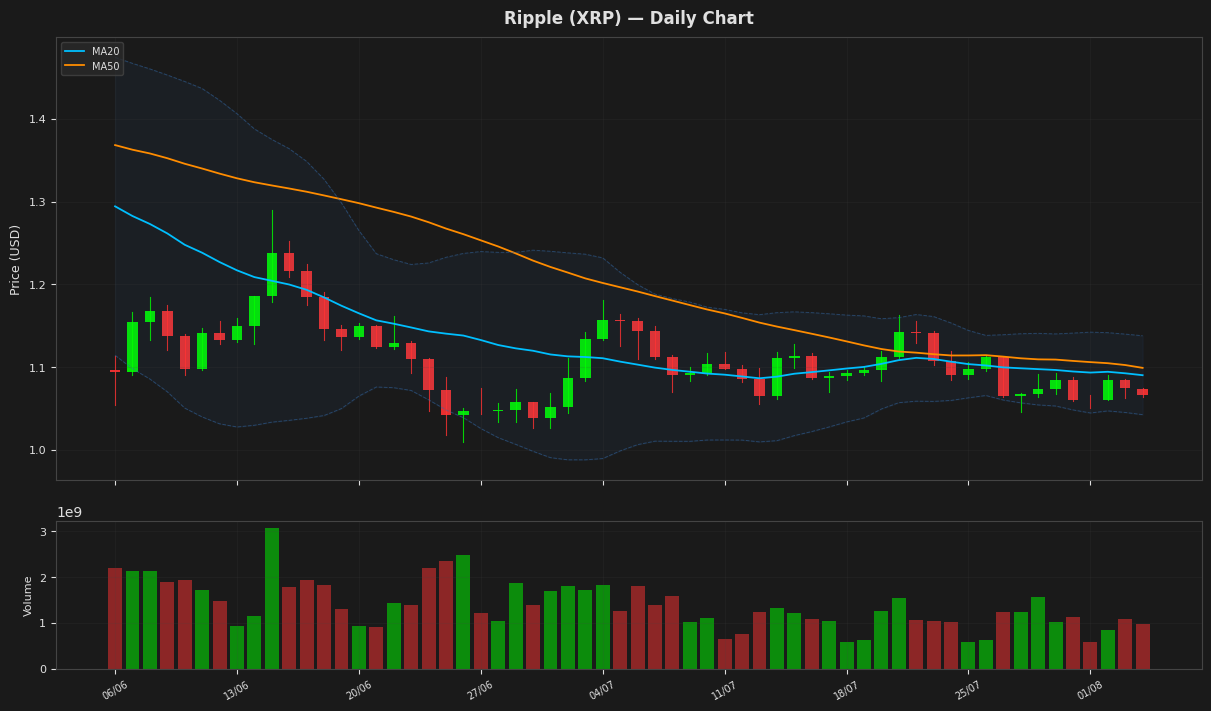
Task: Click the 1.0 price tick label
Action: pyautogui.click(x=38, y=451)
